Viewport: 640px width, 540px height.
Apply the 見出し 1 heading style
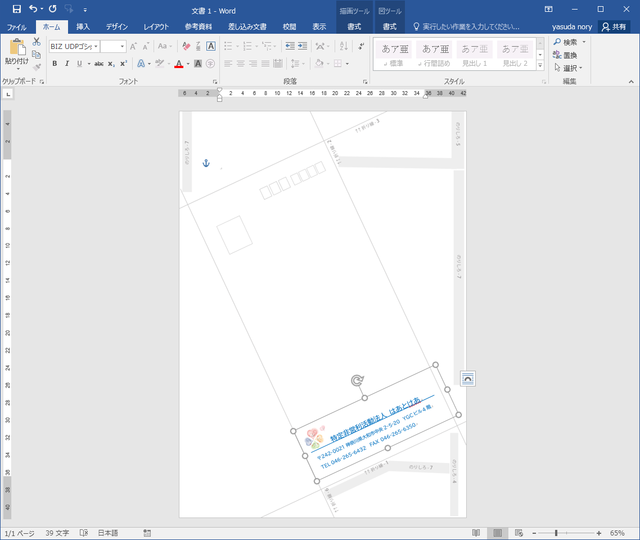click(x=475, y=53)
